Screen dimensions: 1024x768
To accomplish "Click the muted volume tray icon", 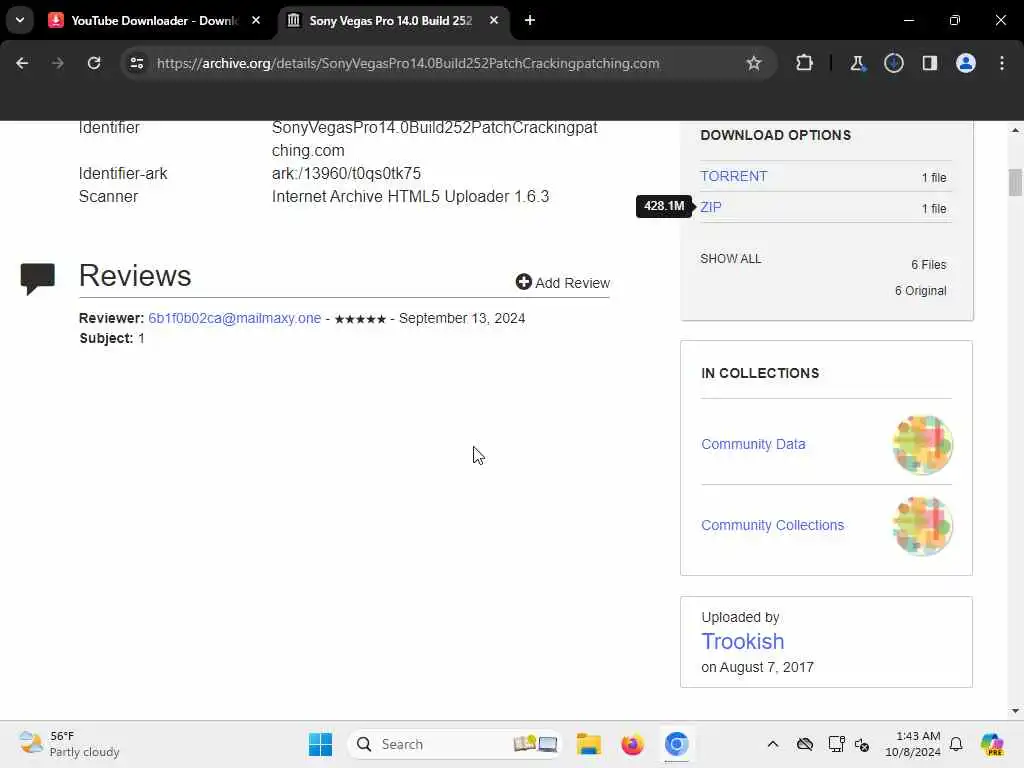I will [x=861, y=744].
